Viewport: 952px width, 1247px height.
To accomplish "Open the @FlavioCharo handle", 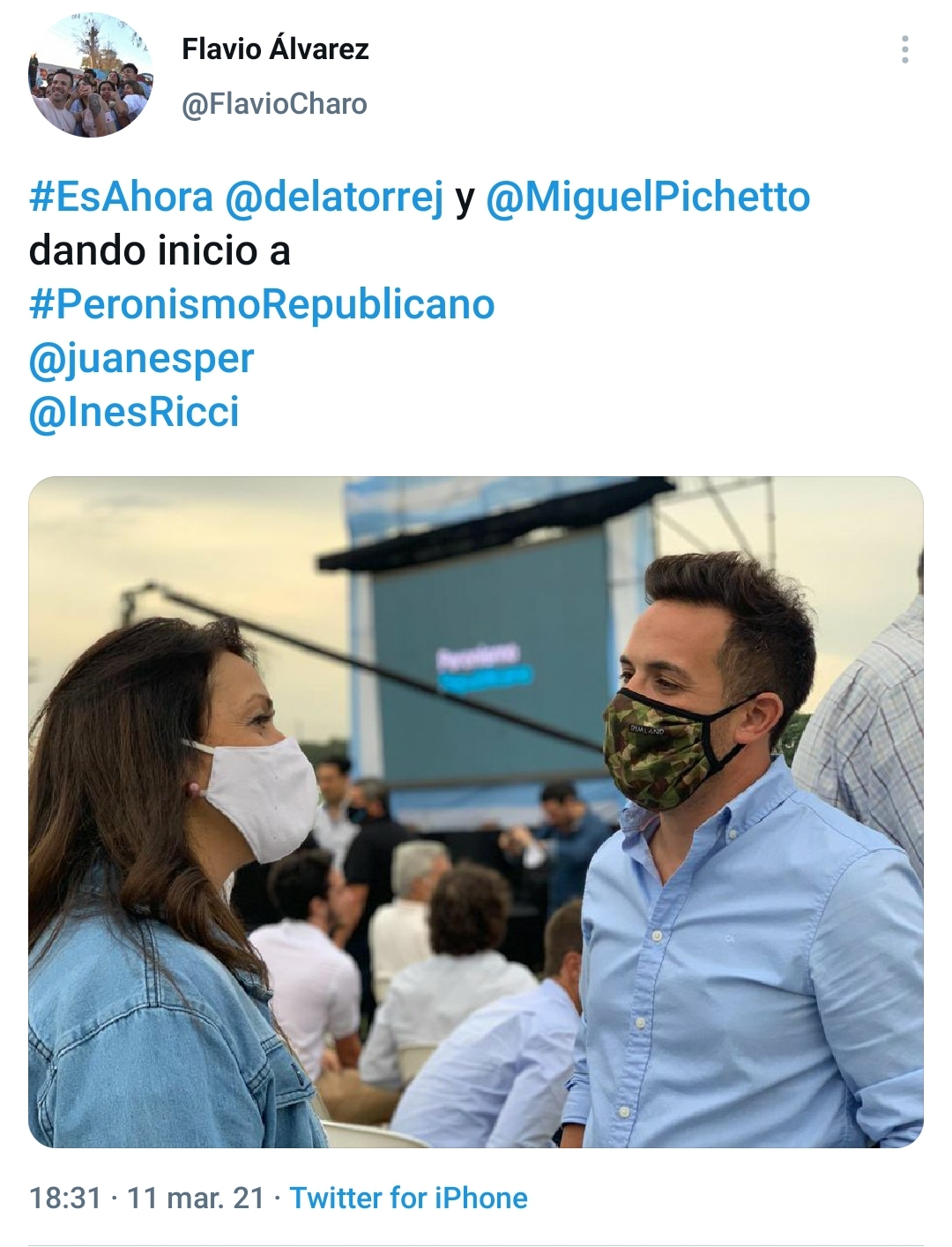I will pos(274,104).
